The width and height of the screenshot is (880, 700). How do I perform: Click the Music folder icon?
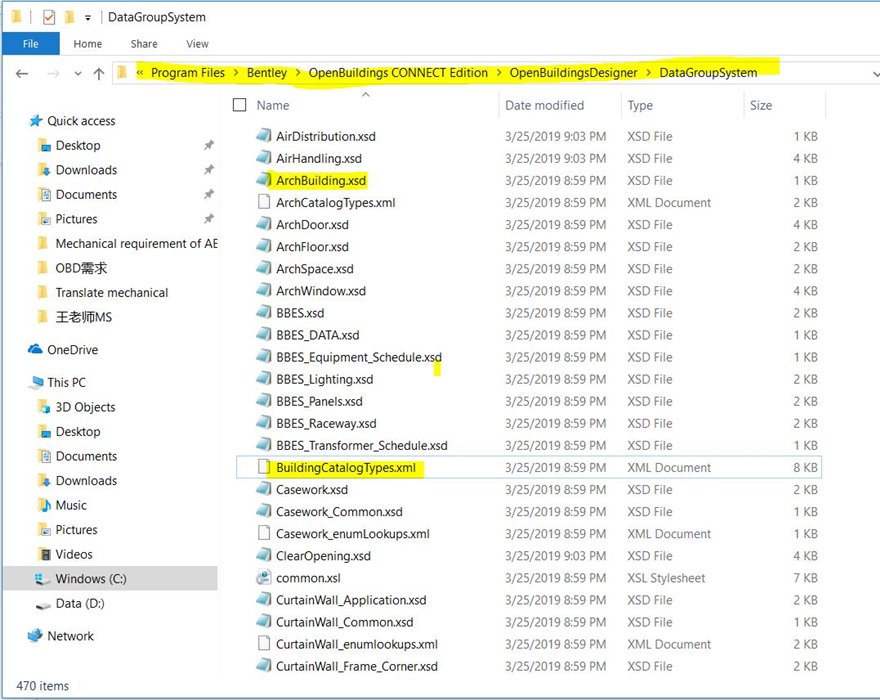[44, 505]
